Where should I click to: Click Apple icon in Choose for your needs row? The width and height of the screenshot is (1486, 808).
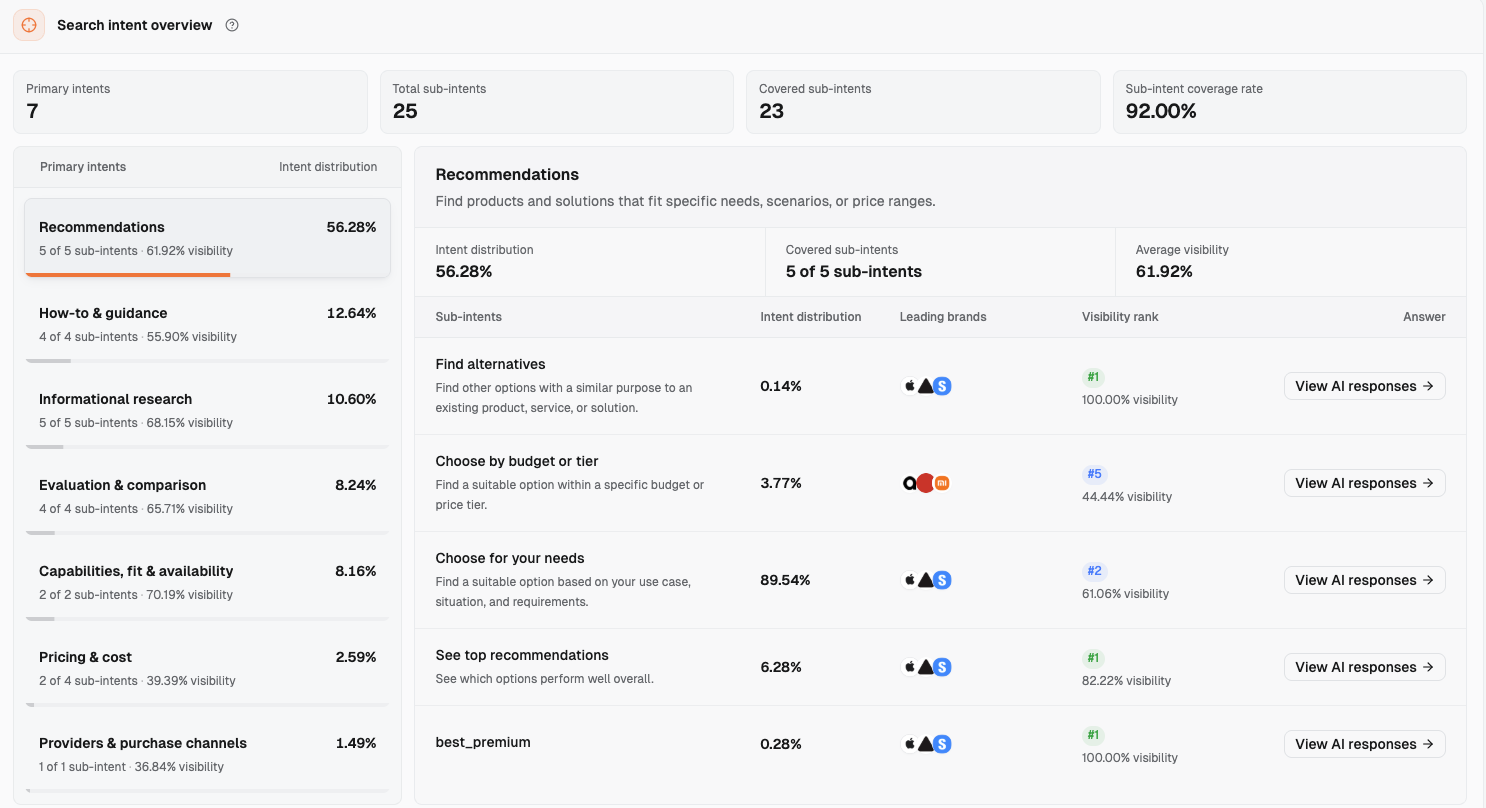pyautogui.click(x=910, y=580)
